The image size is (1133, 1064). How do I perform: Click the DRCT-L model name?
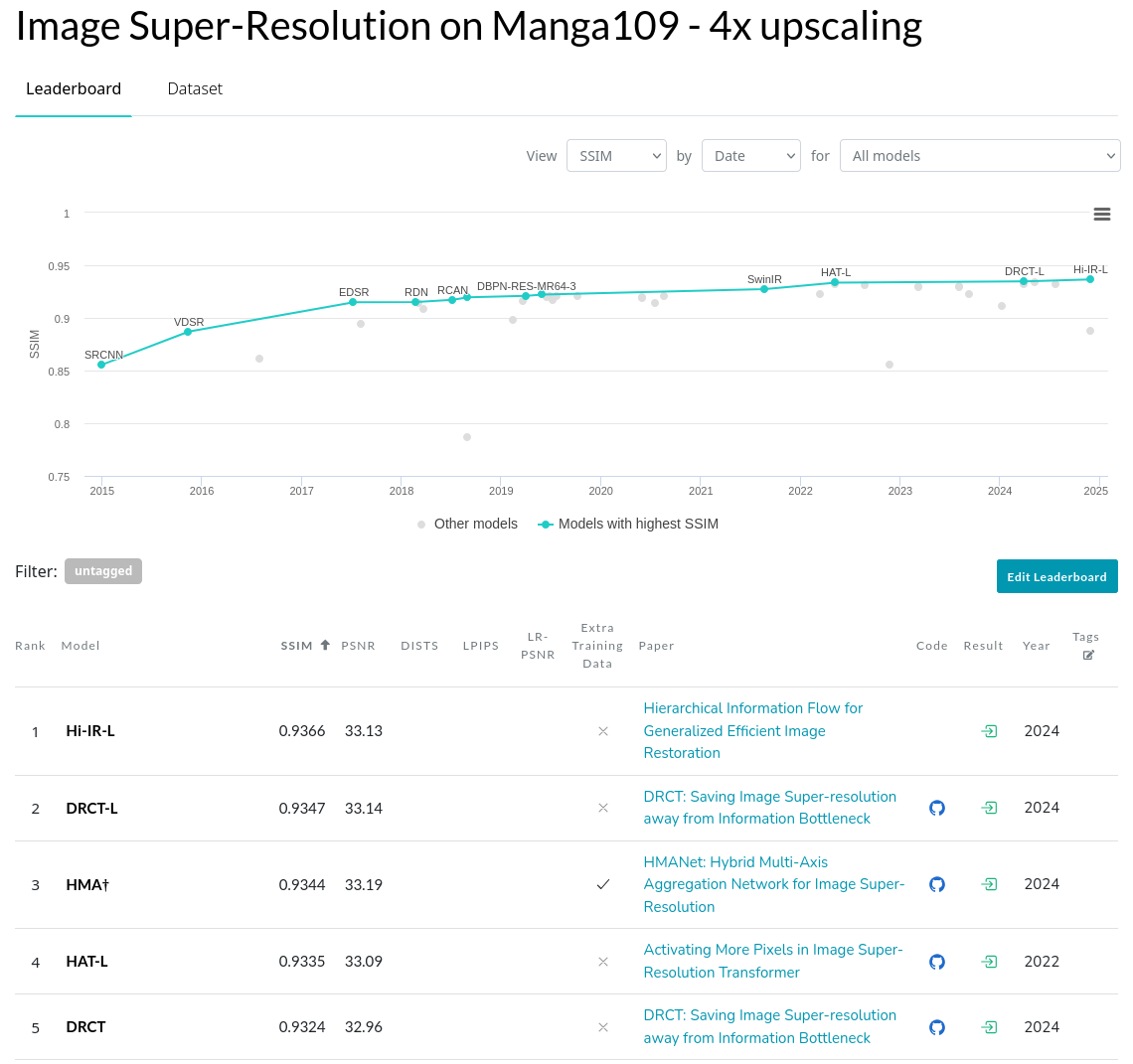click(x=91, y=809)
